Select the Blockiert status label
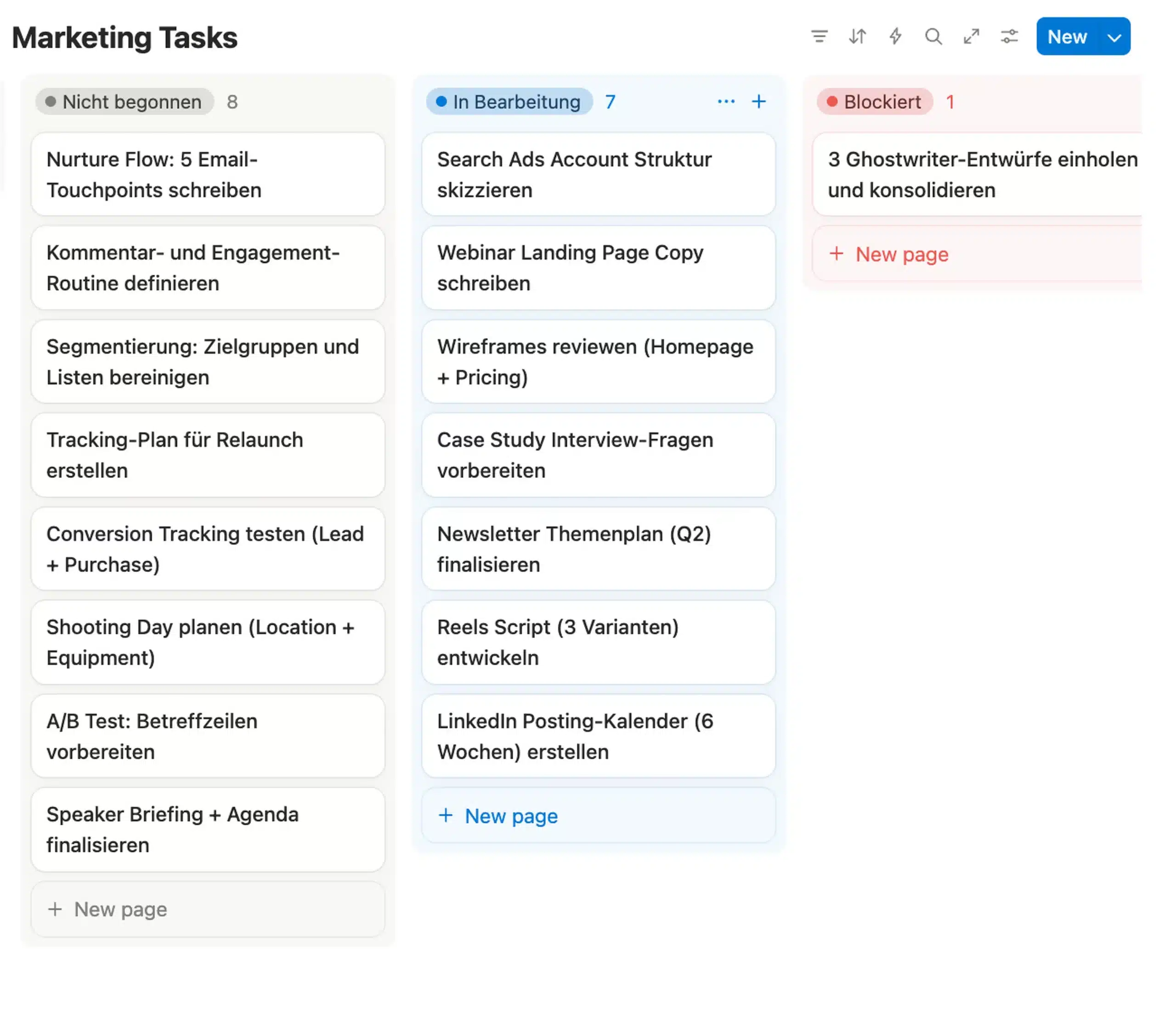The image size is (1176, 1015). point(875,102)
